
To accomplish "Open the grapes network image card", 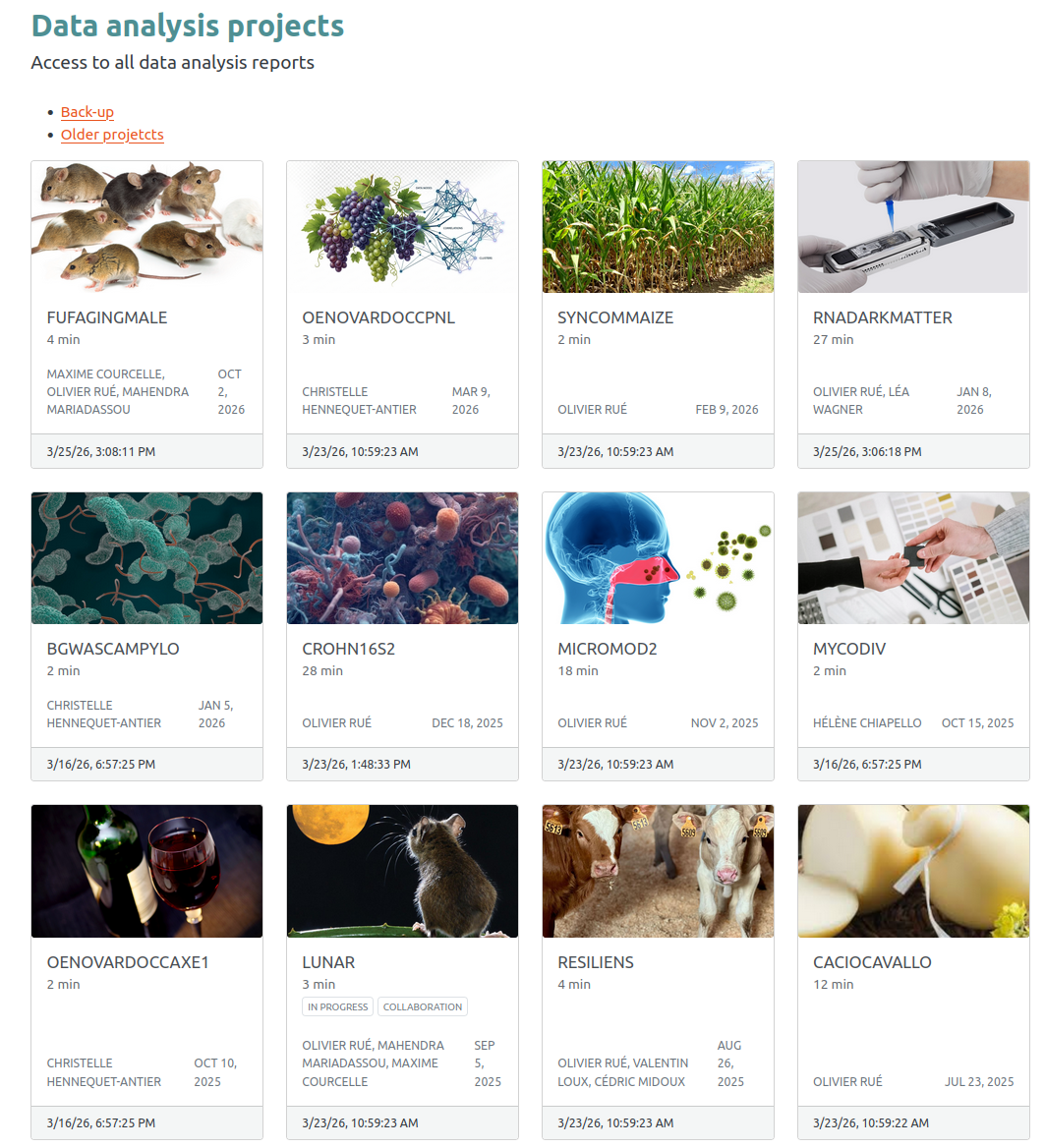I will coord(402,227).
